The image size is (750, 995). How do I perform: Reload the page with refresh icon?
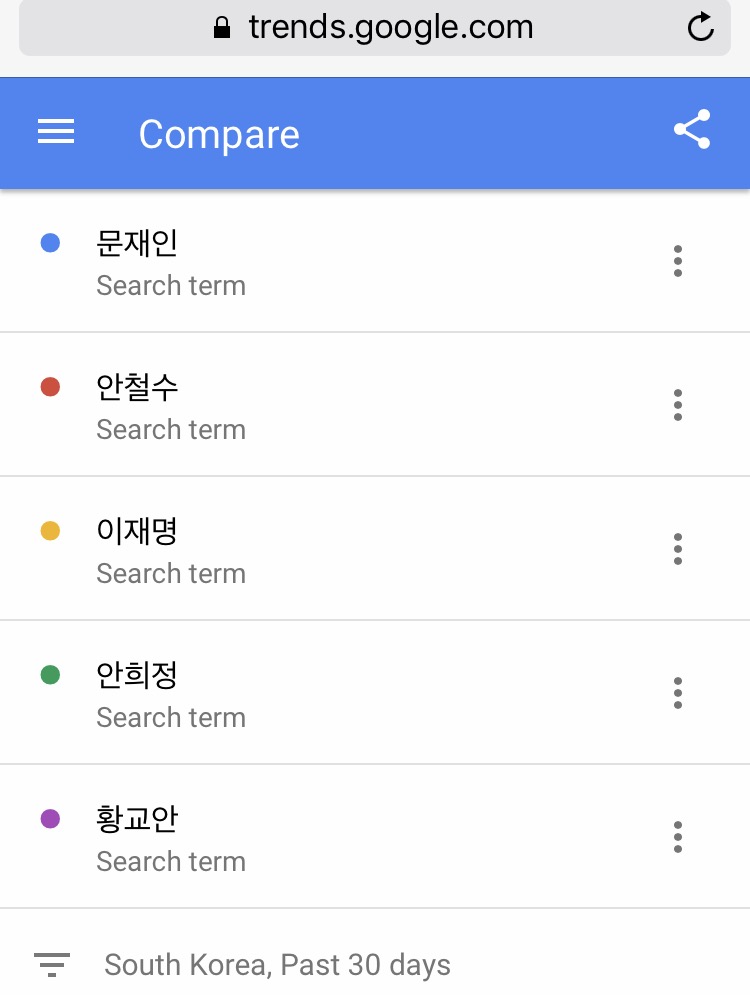701,27
